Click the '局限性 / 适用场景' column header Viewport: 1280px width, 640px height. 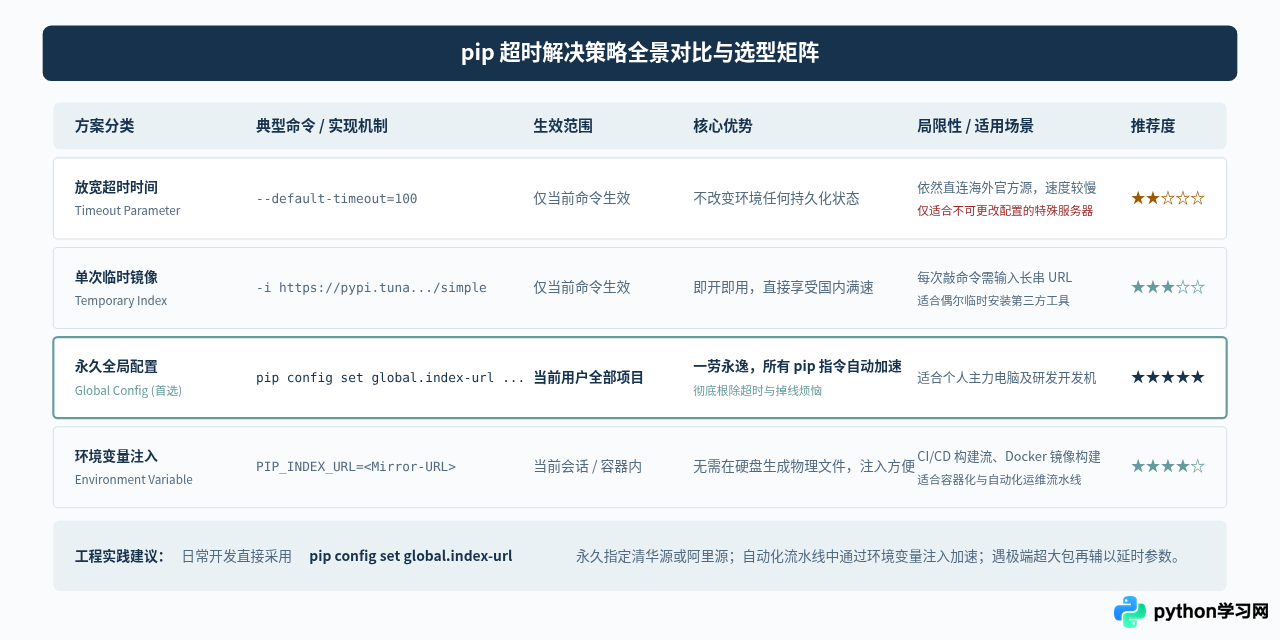coord(975,126)
